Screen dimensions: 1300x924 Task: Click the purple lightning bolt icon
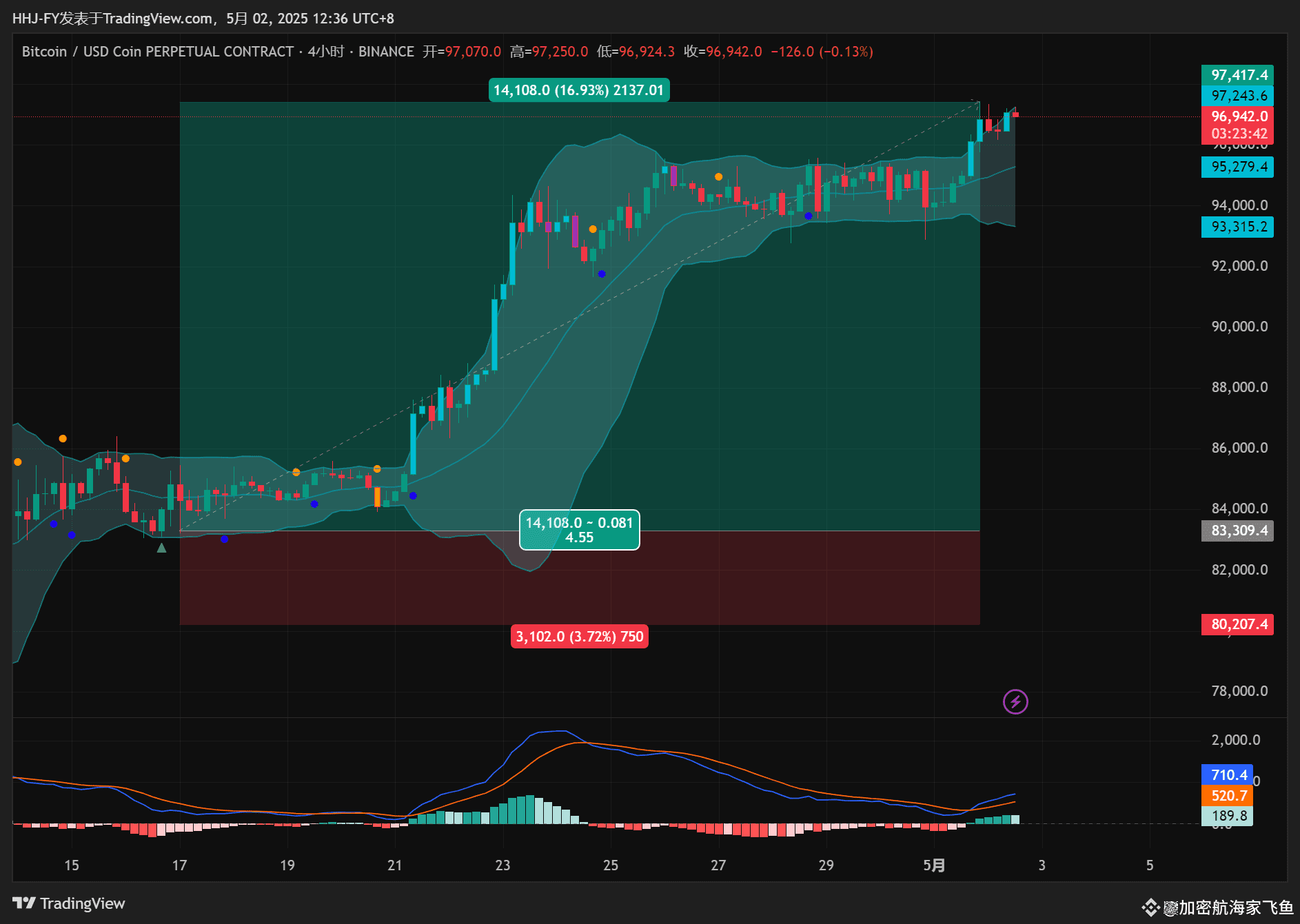1015,701
